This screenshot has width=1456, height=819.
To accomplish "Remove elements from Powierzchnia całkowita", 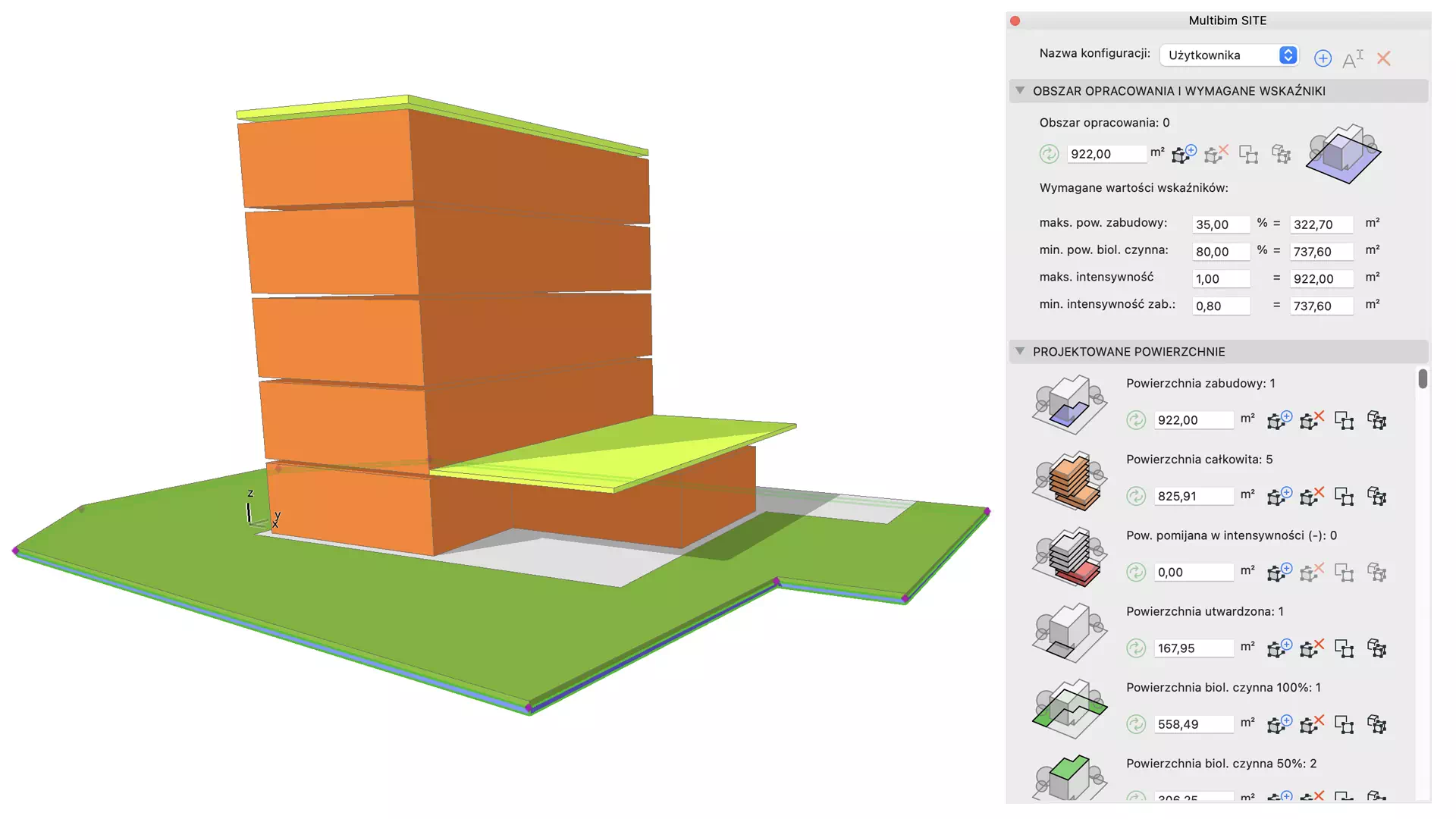I will [x=1311, y=496].
